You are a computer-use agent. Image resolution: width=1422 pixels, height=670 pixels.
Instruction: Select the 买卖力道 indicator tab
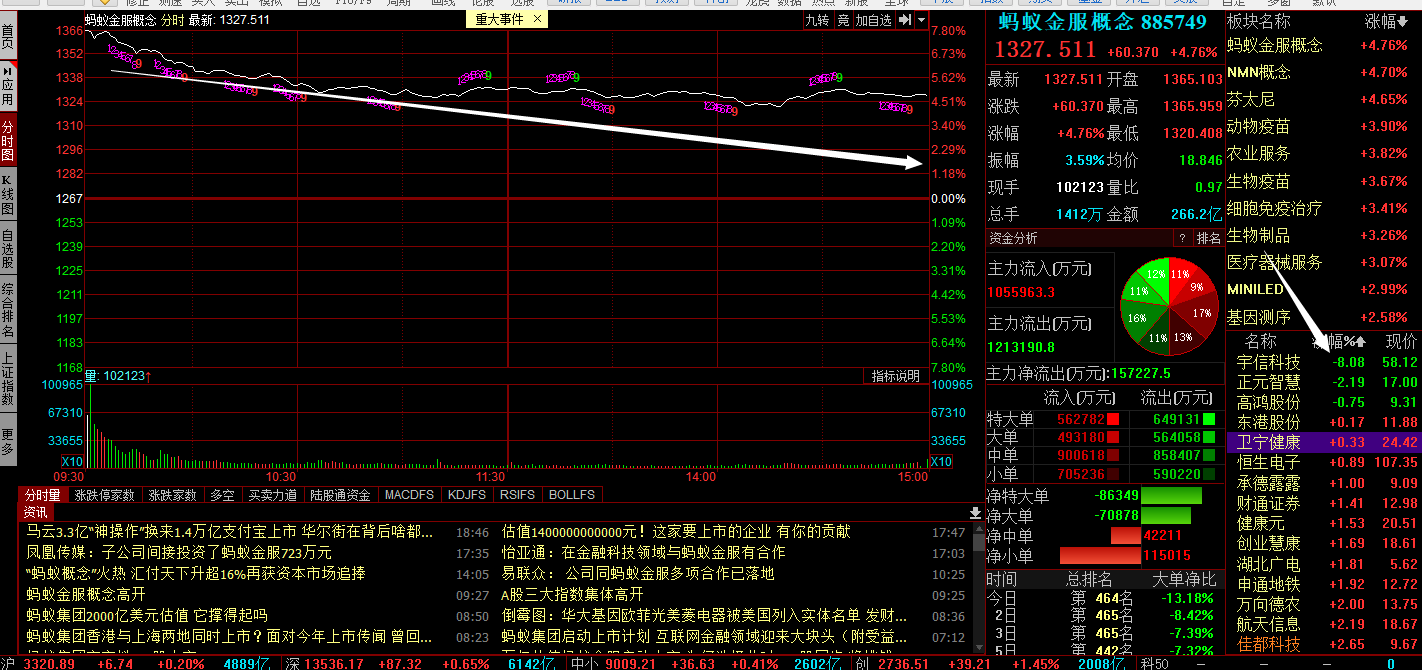click(272, 495)
